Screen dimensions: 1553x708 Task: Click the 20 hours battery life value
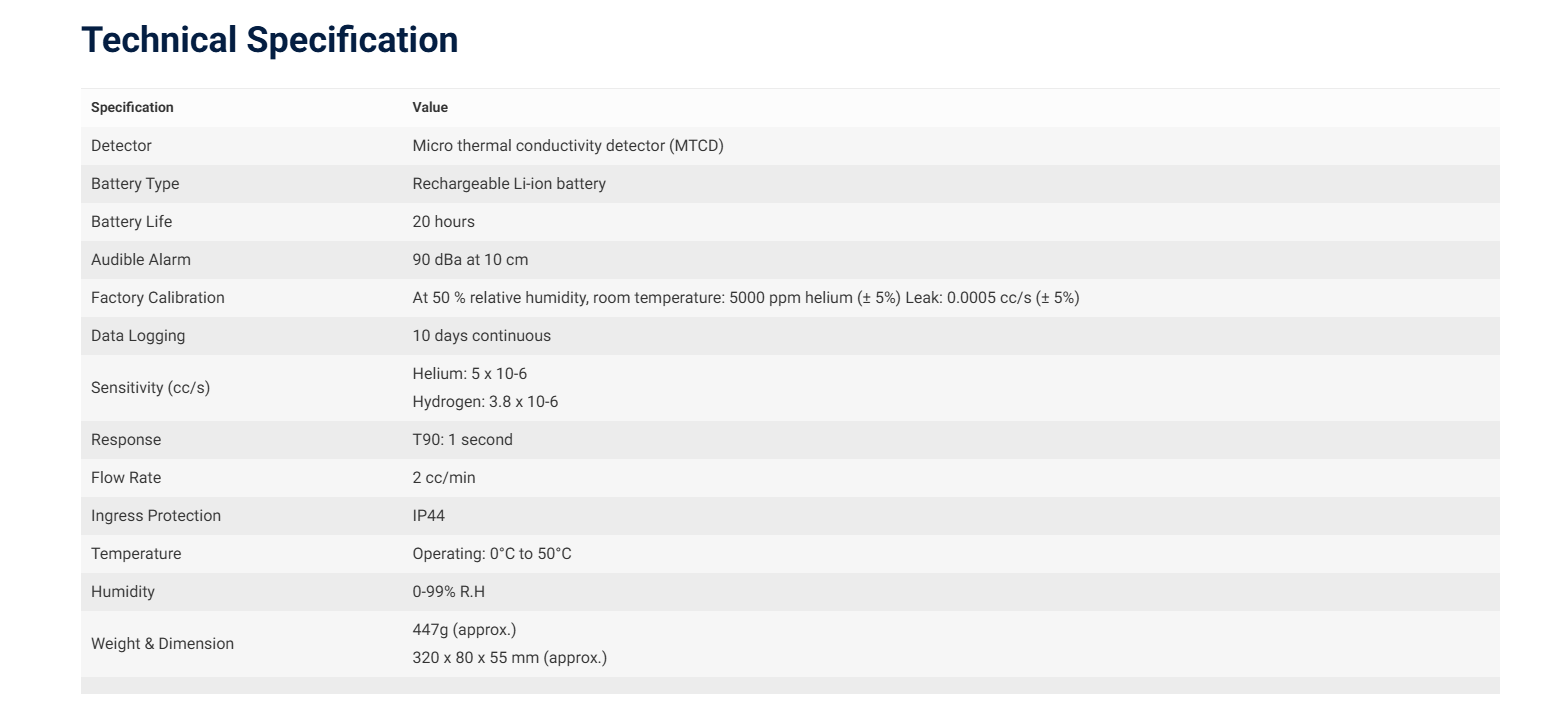pyautogui.click(x=443, y=222)
